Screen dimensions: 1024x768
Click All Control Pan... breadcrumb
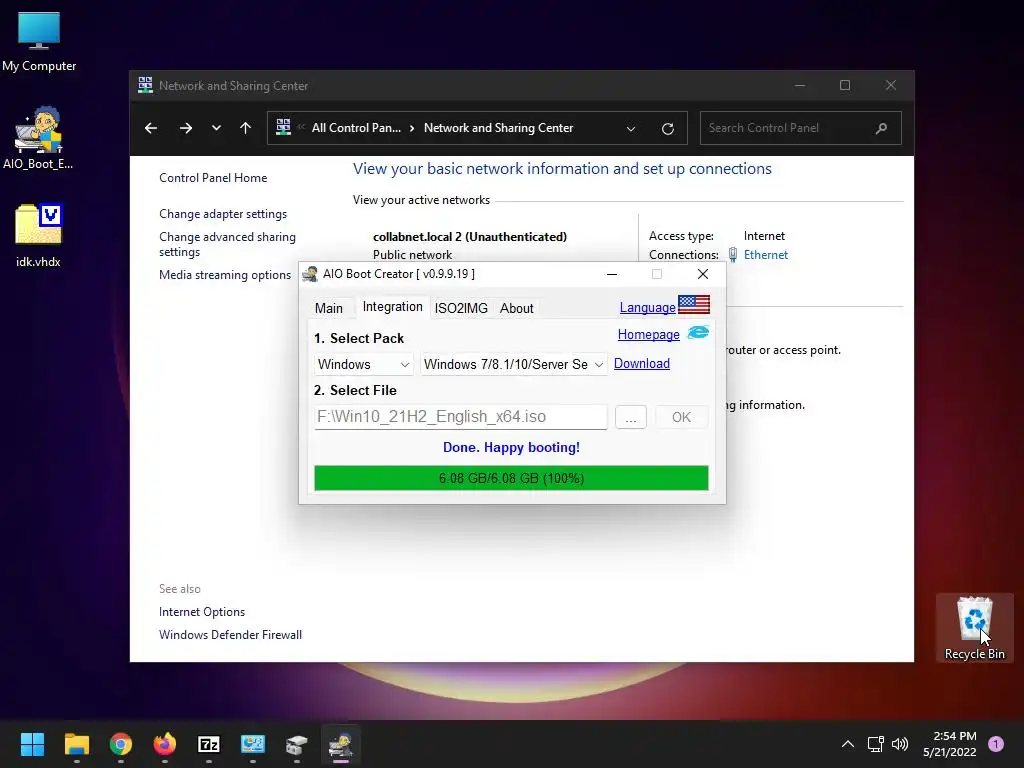[x=356, y=128]
